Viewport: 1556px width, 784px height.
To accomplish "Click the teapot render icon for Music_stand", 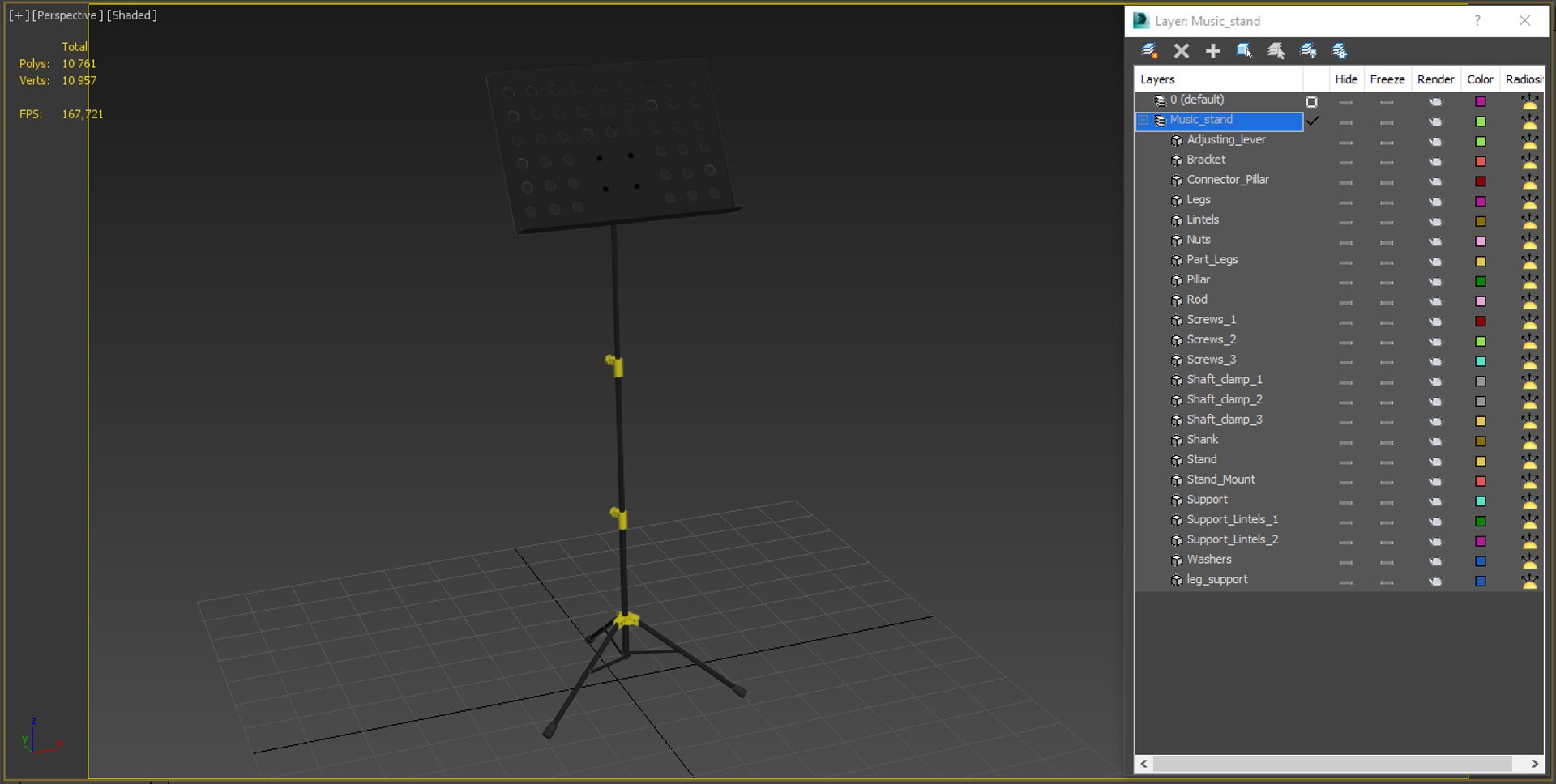I will pyautogui.click(x=1435, y=121).
